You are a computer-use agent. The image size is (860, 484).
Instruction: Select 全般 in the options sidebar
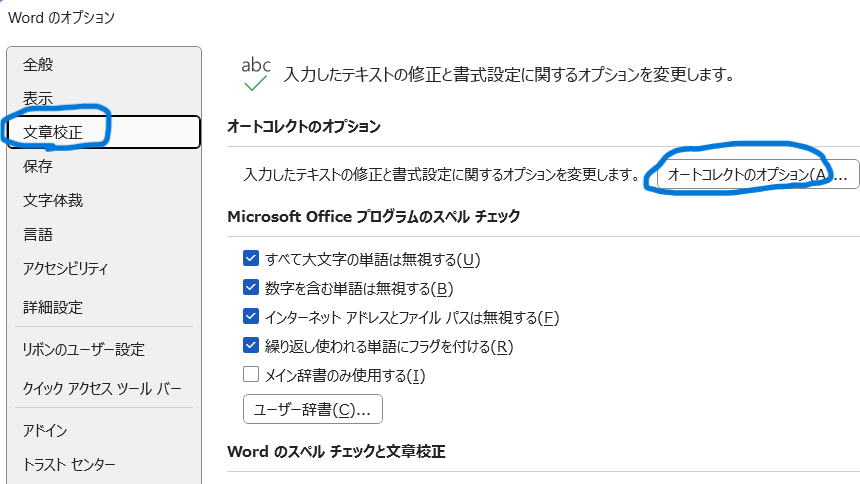click(38, 64)
